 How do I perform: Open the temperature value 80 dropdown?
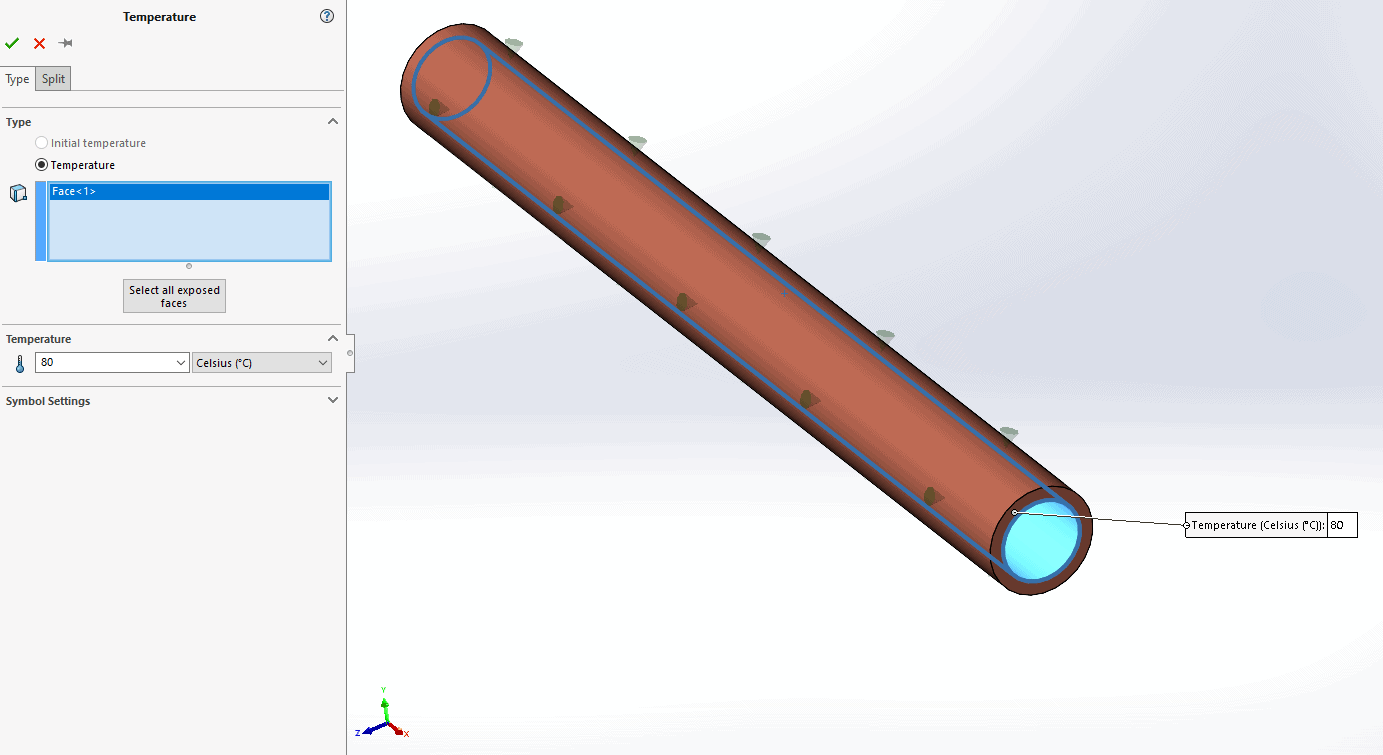point(181,363)
